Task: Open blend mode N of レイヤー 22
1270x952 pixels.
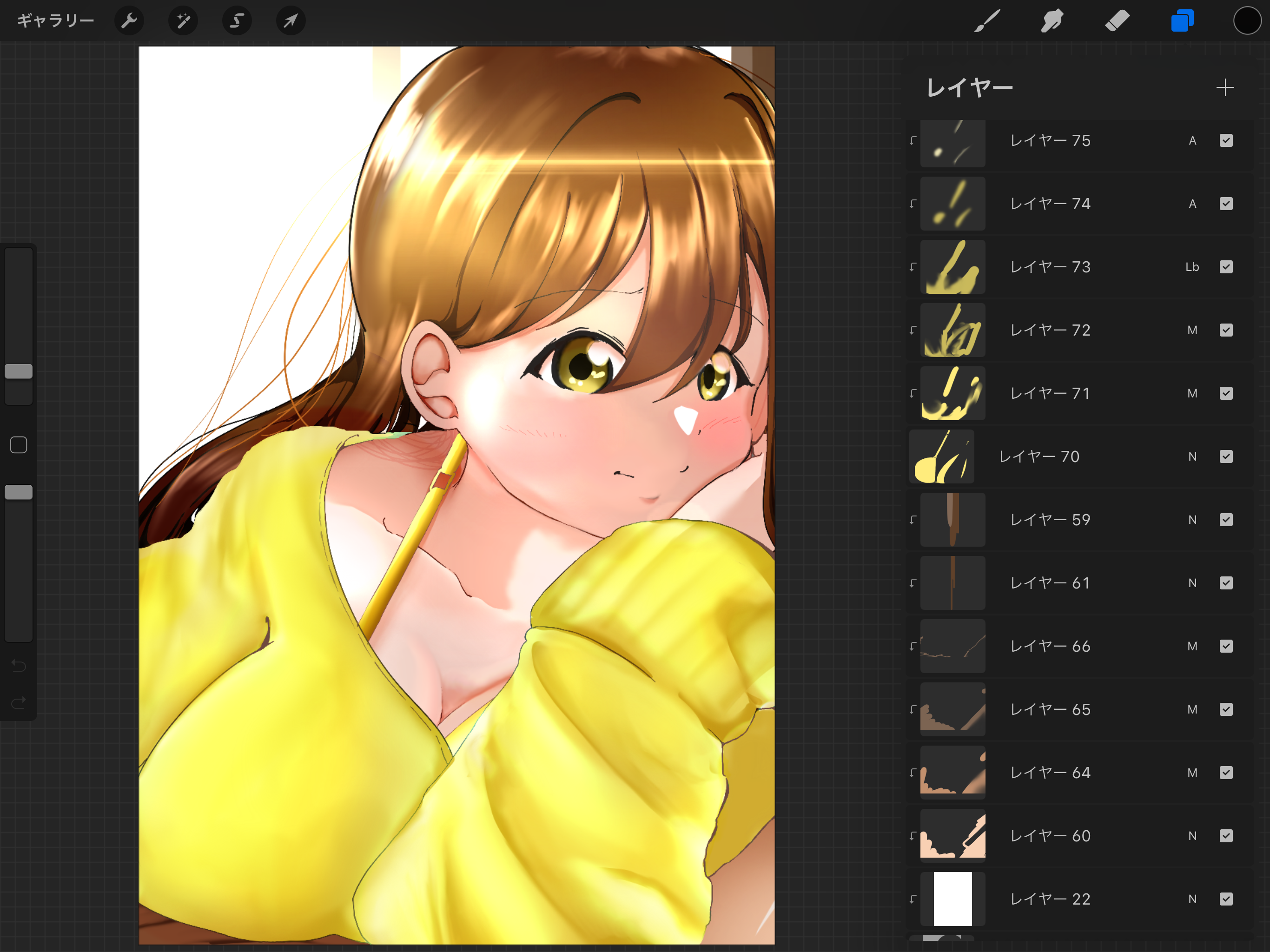Action: (1192, 899)
